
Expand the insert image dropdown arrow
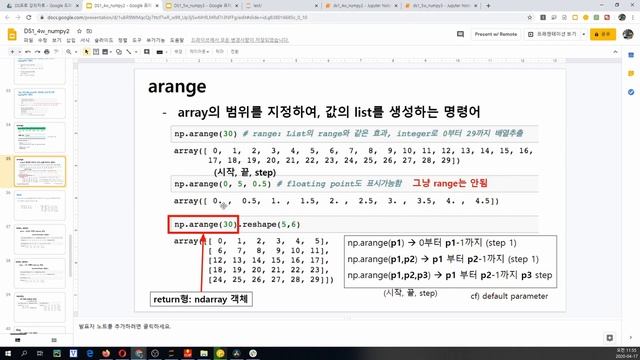(x=111, y=52)
